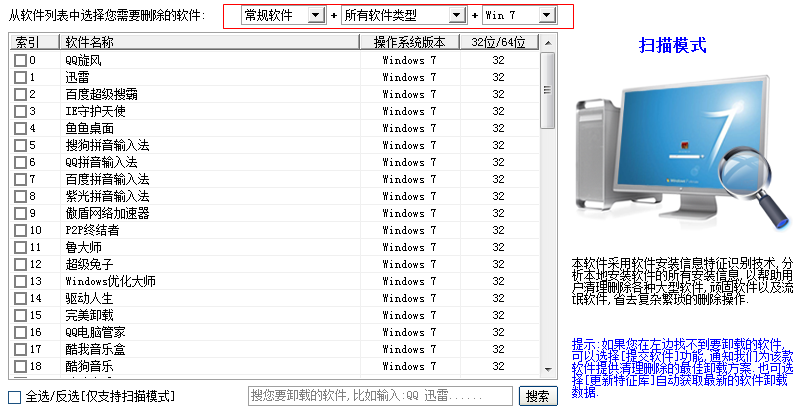Check the box for QQ旋风
The image size is (807, 418).
point(20,61)
